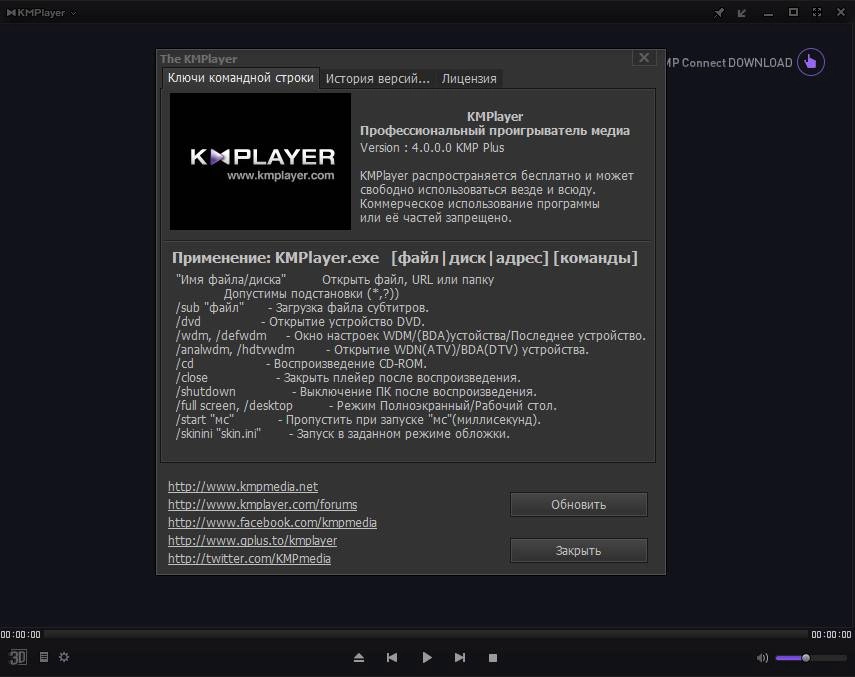Click the elapsed time 00:00:00 at left
Viewport: 855px width, 677px height.
(x=21, y=634)
